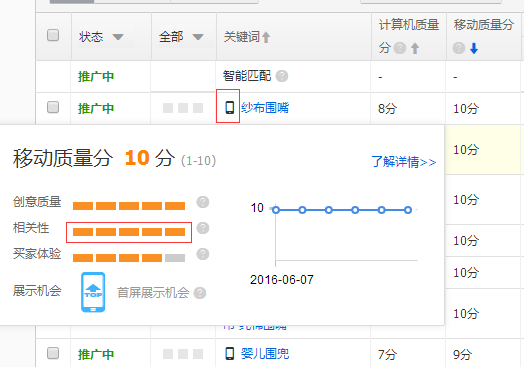The width and height of the screenshot is (524, 367).
Task: Click the 关键词 column header
Action: (x=242, y=37)
